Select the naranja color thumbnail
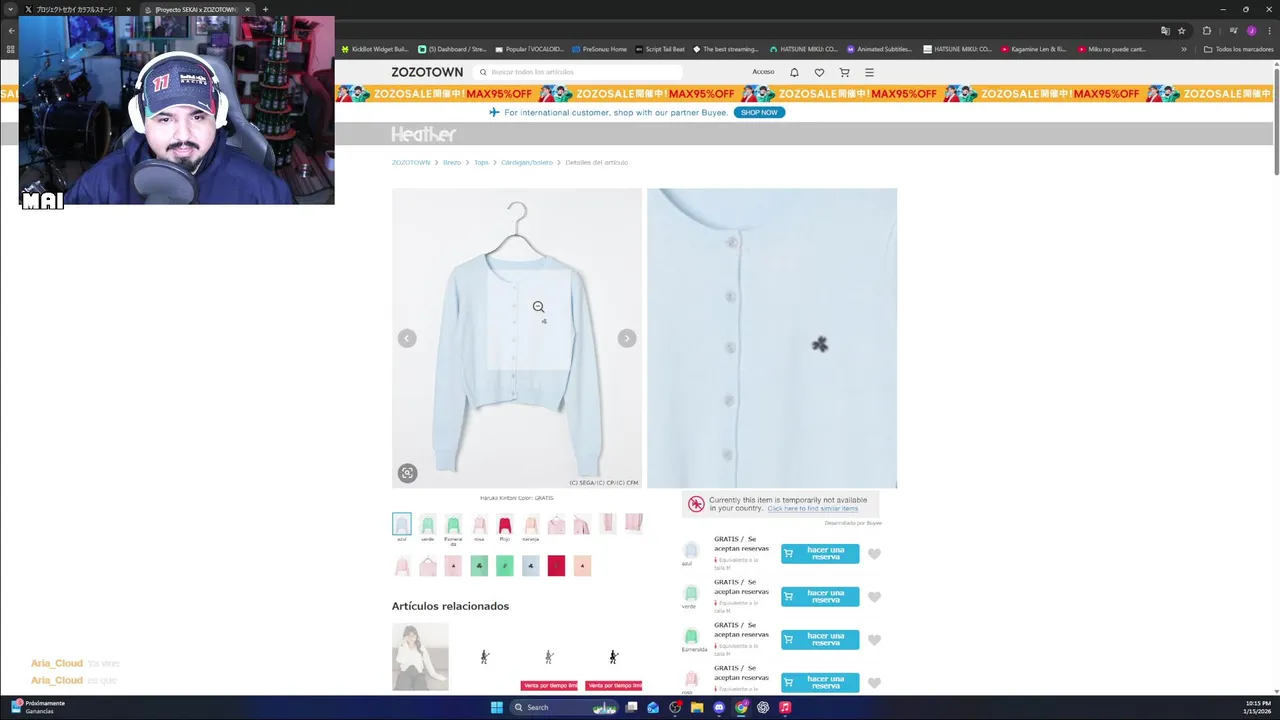 click(531, 524)
